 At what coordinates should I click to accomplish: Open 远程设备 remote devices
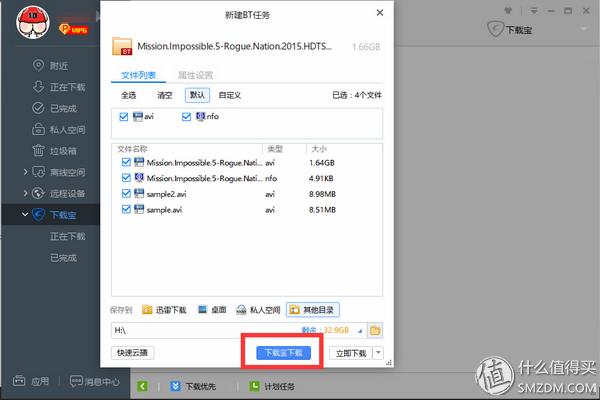(x=59, y=193)
